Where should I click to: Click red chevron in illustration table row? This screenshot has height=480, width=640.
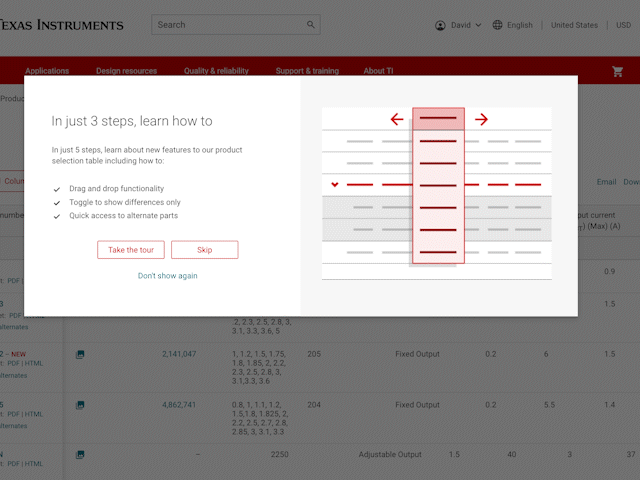point(335,184)
